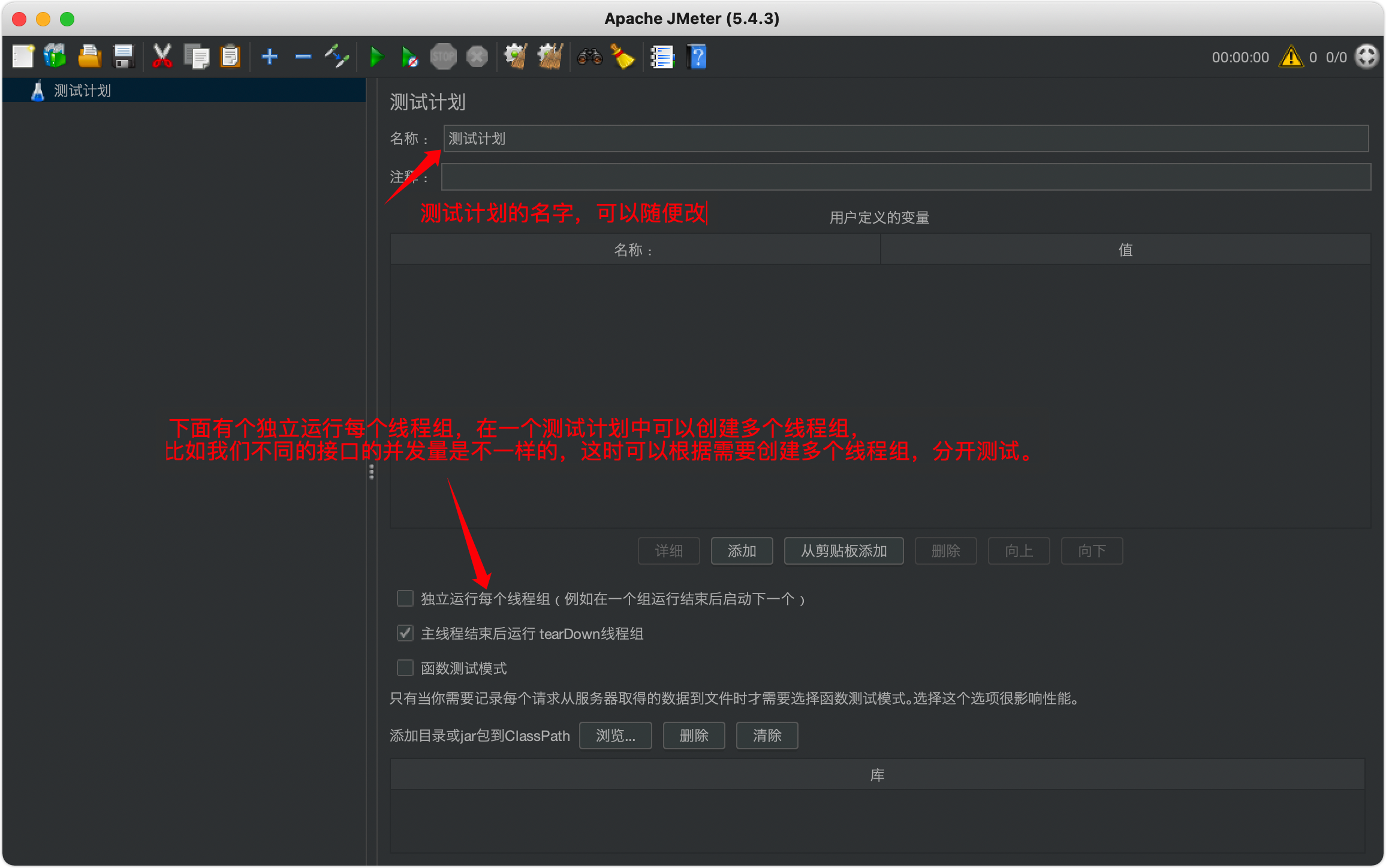Open the Function Helper dialog icon
The height and width of the screenshot is (868, 1386).
tap(662, 57)
